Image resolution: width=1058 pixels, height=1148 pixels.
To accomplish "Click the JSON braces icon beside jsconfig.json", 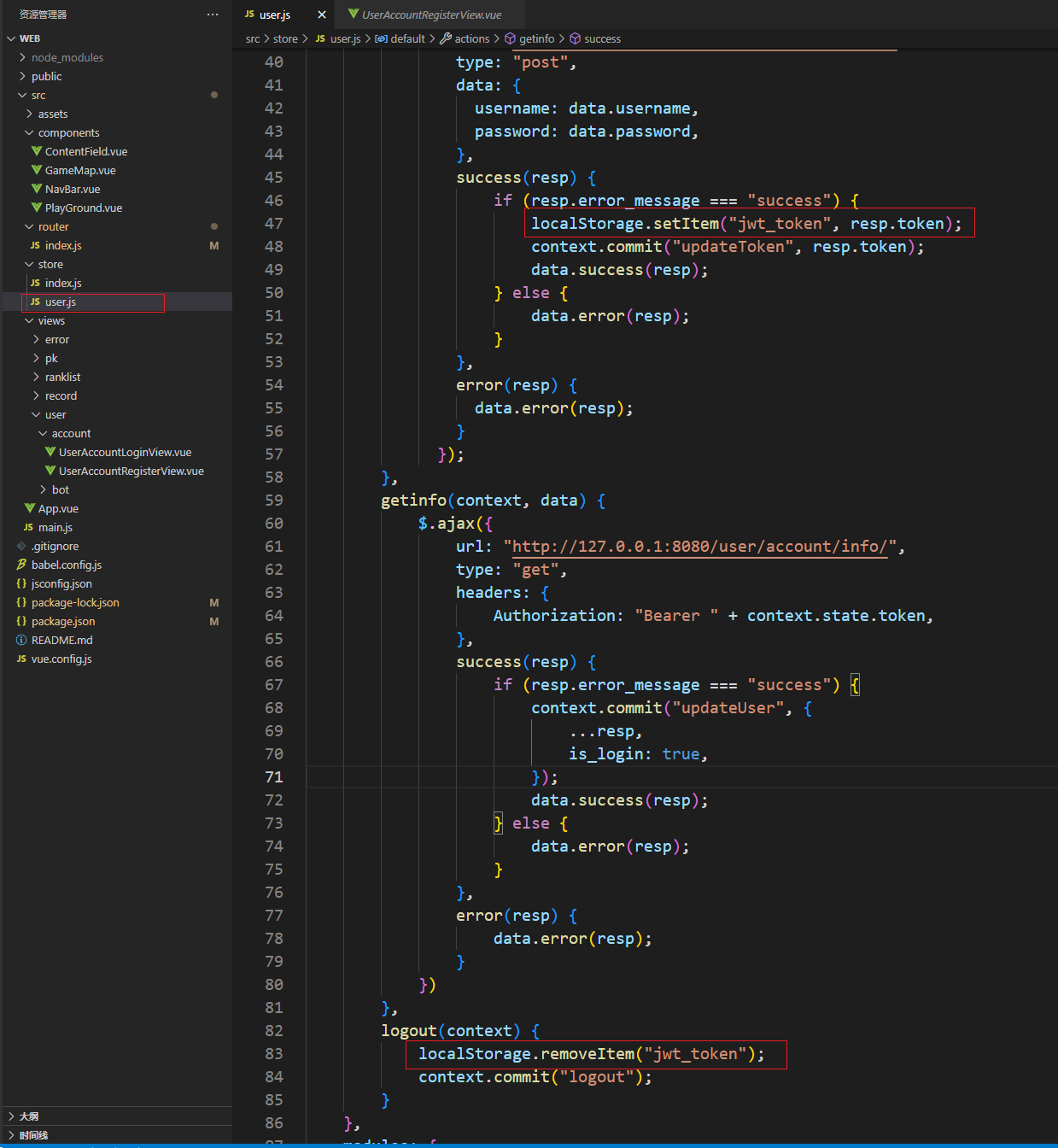I will point(21,583).
